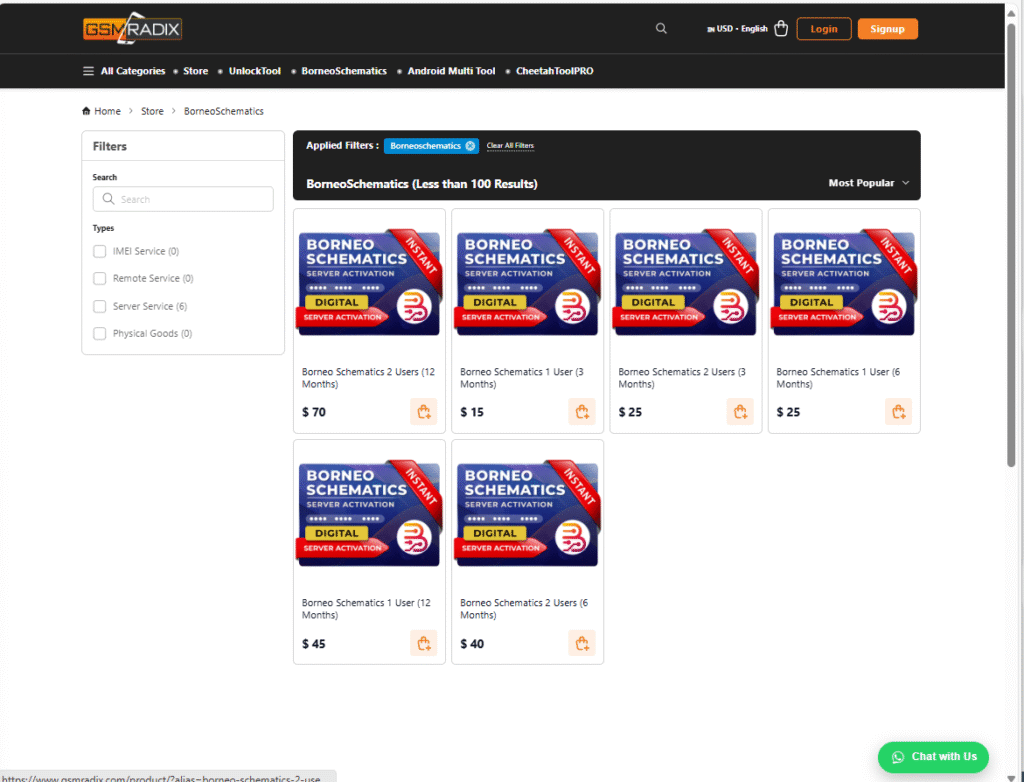Add Borneo Schematics 1 User (6 Months) to cart

point(898,412)
